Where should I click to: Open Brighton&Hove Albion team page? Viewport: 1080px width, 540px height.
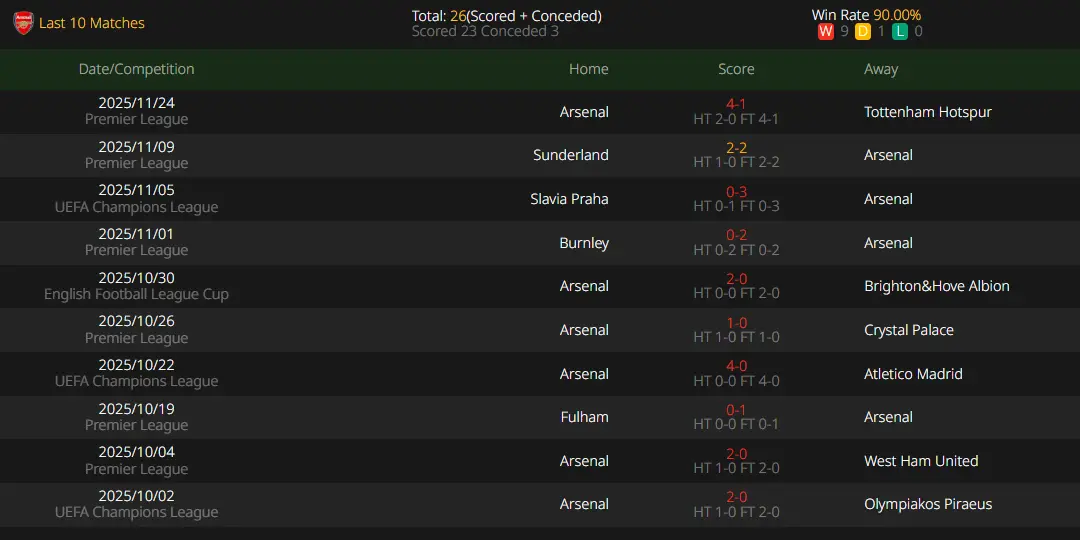(937, 286)
